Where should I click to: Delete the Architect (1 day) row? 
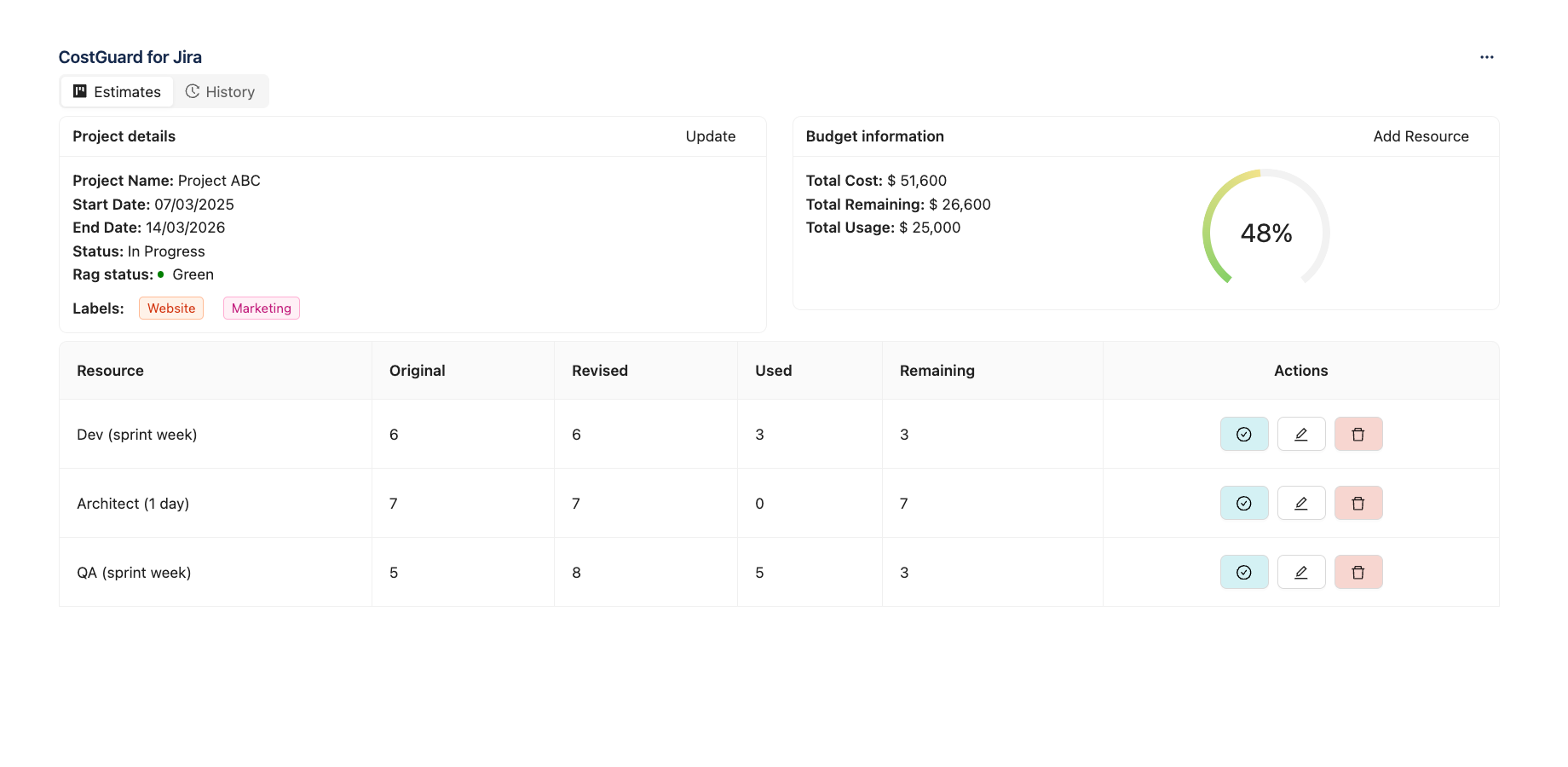pyautogui.click(x=1358, y=503)
